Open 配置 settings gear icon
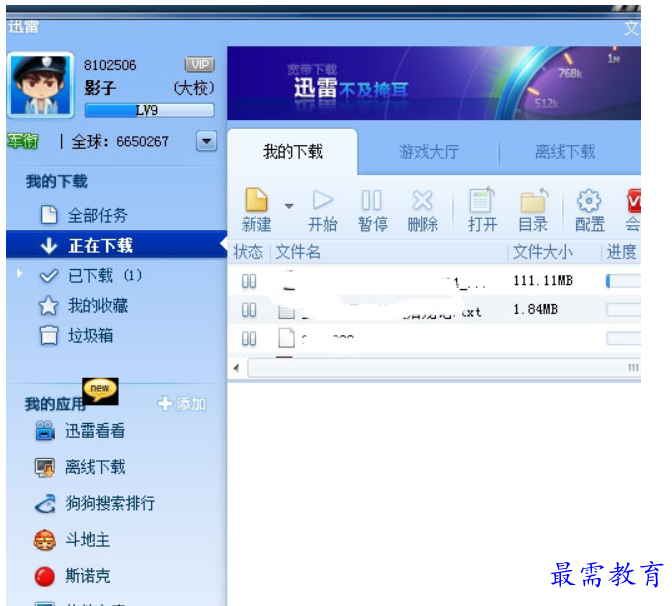Viewport: 672px width, 606px height. (589, 200)
